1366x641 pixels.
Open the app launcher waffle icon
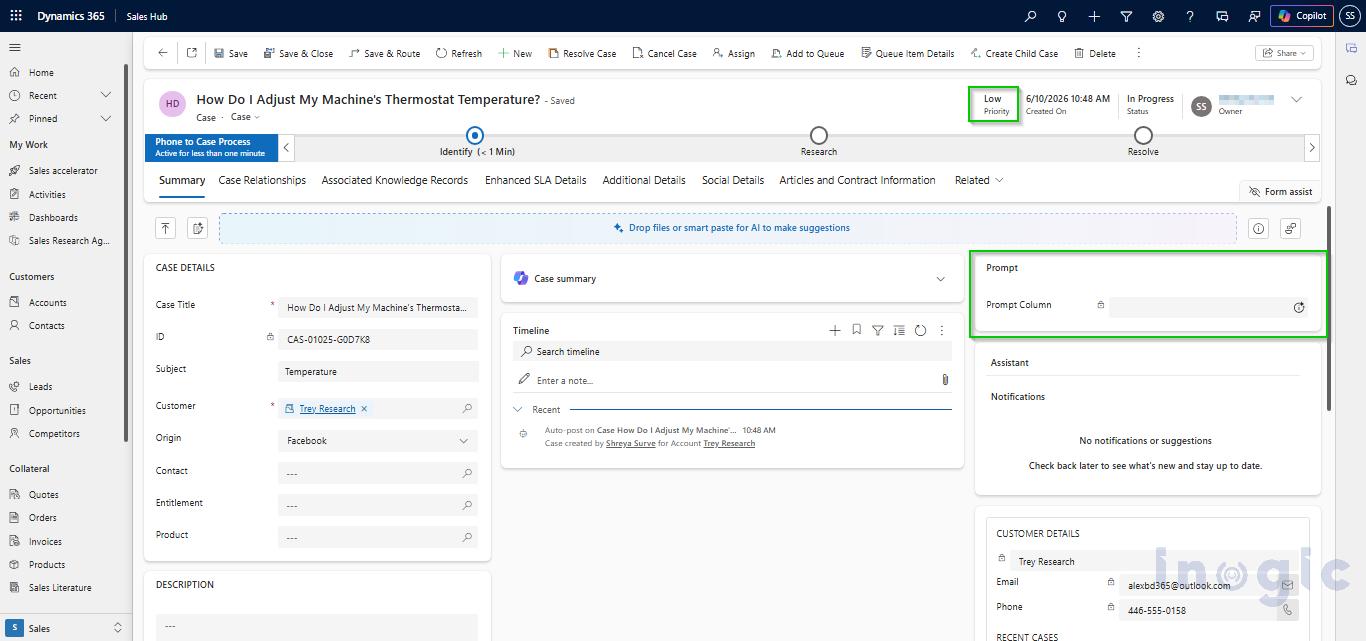16,16
